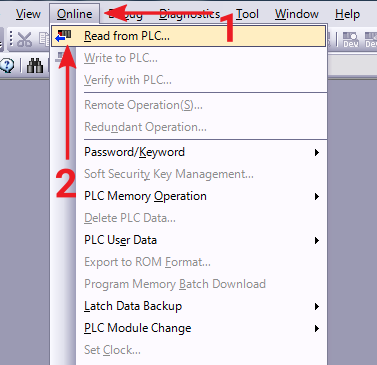Screen dimensions: 377x365
Task: Open the Help menu
Action: click(x=347, y=14)
